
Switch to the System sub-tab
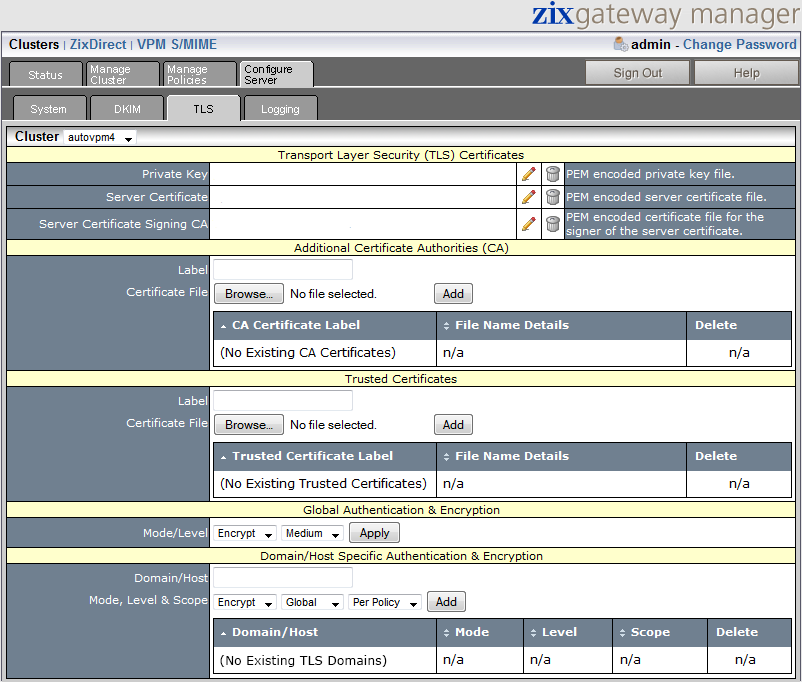(49, 108)
